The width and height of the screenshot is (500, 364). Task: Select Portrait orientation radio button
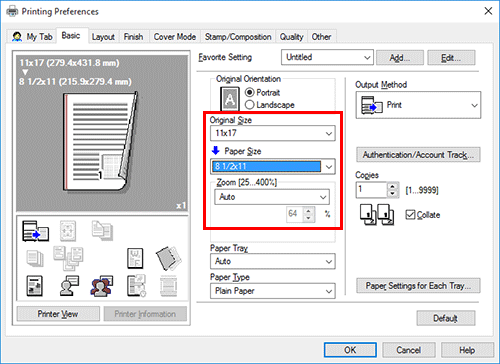coord(249,92)
